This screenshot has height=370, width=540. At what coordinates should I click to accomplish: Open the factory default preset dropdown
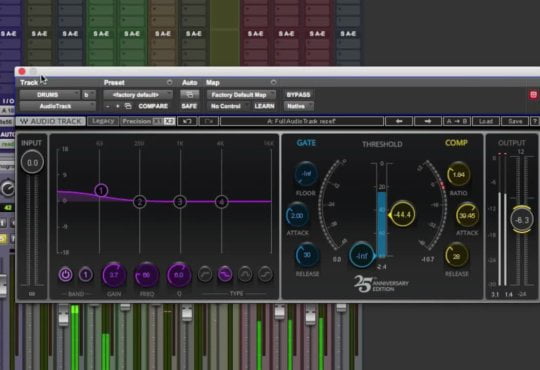coord(138,95)
